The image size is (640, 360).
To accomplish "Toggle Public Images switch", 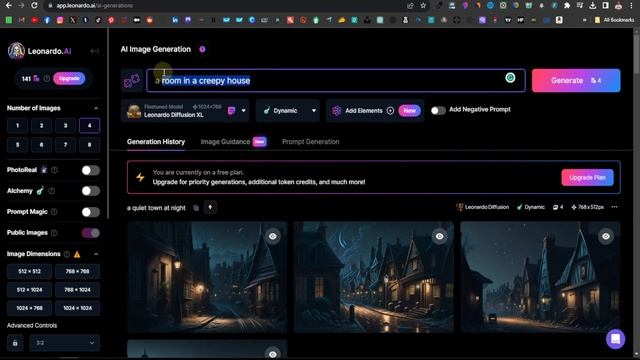I will 90,233.
